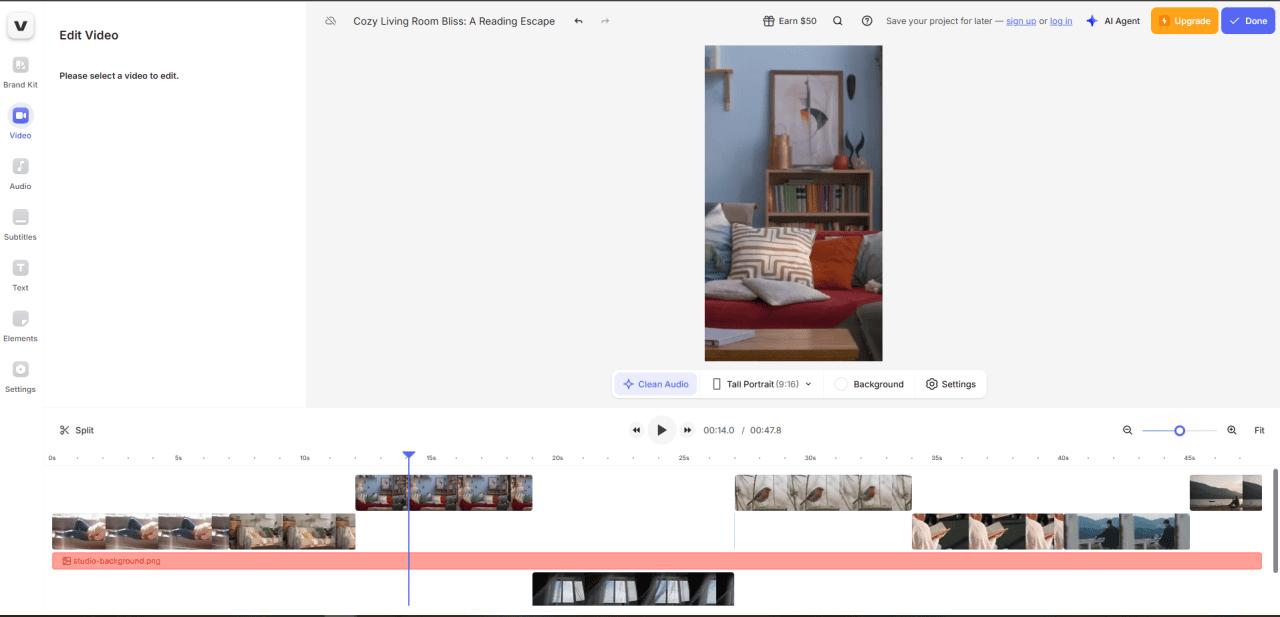
Task: Open project Settings from the sidebar
Action: (x=20, y=375)
